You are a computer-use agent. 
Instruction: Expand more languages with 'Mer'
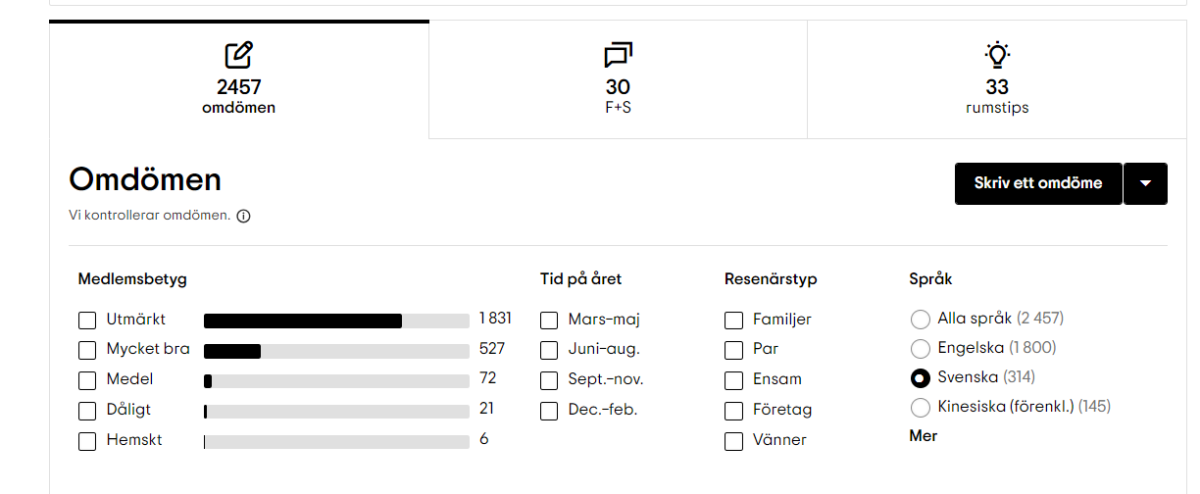click(x=923, y=436)
